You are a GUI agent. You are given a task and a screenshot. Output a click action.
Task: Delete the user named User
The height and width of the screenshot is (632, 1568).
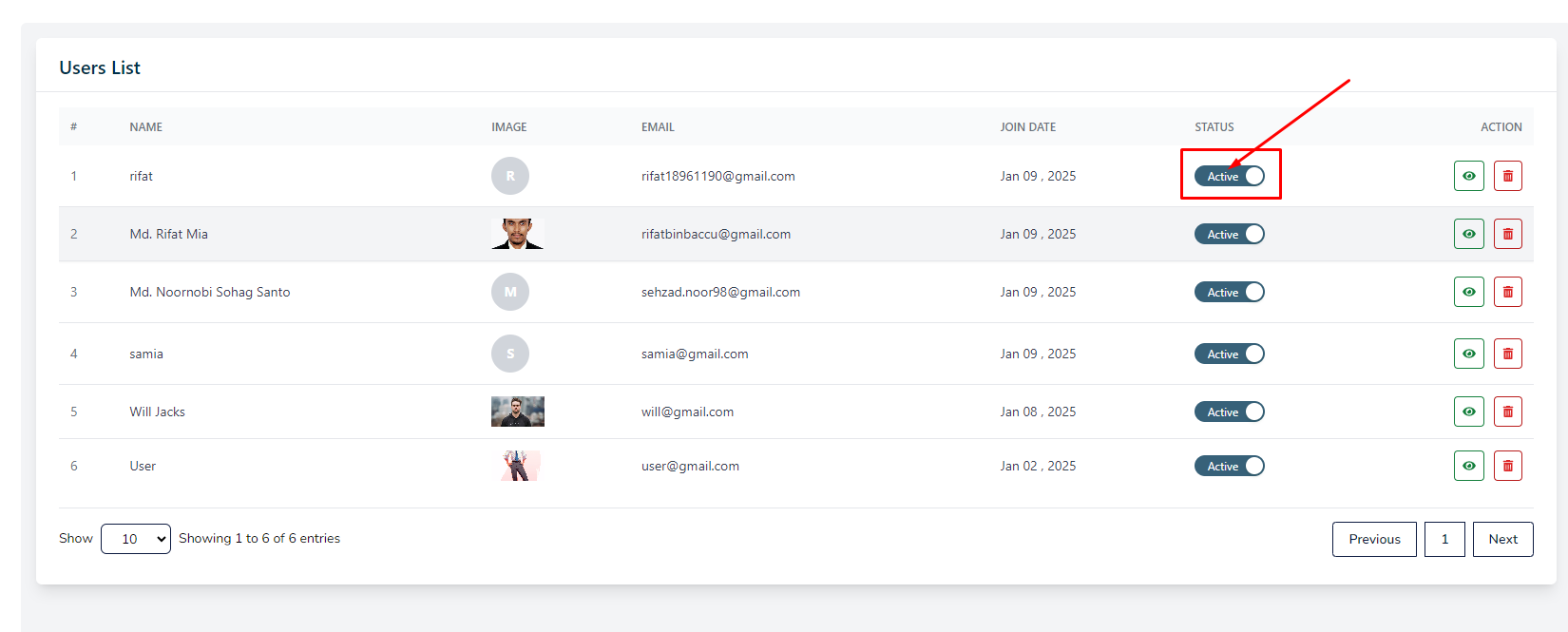(x=1507, y=466)
